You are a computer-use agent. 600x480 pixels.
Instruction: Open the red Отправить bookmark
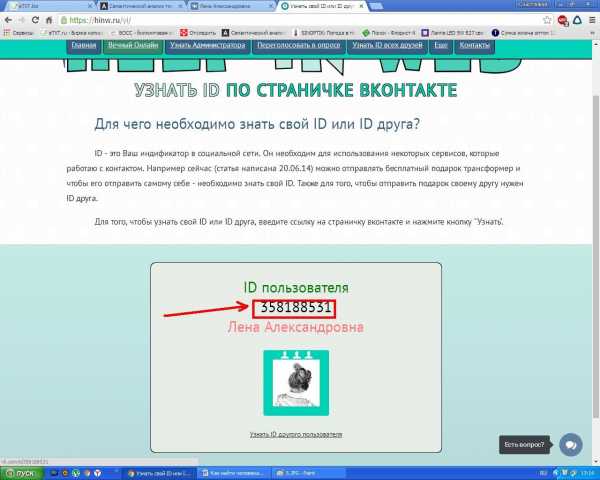click(198, 33)
